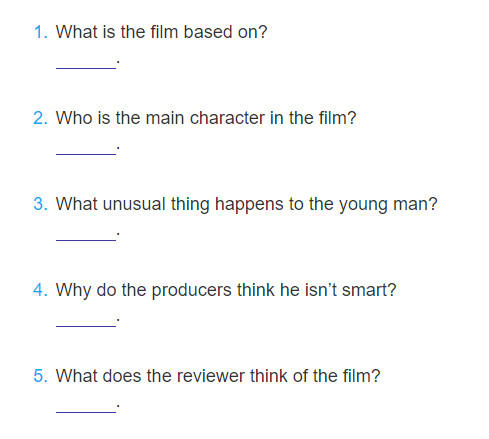Image resolution: width=489 pixels, height=439 pixels.
Task: Click the blue number 2 label
Action: point(40,118)
